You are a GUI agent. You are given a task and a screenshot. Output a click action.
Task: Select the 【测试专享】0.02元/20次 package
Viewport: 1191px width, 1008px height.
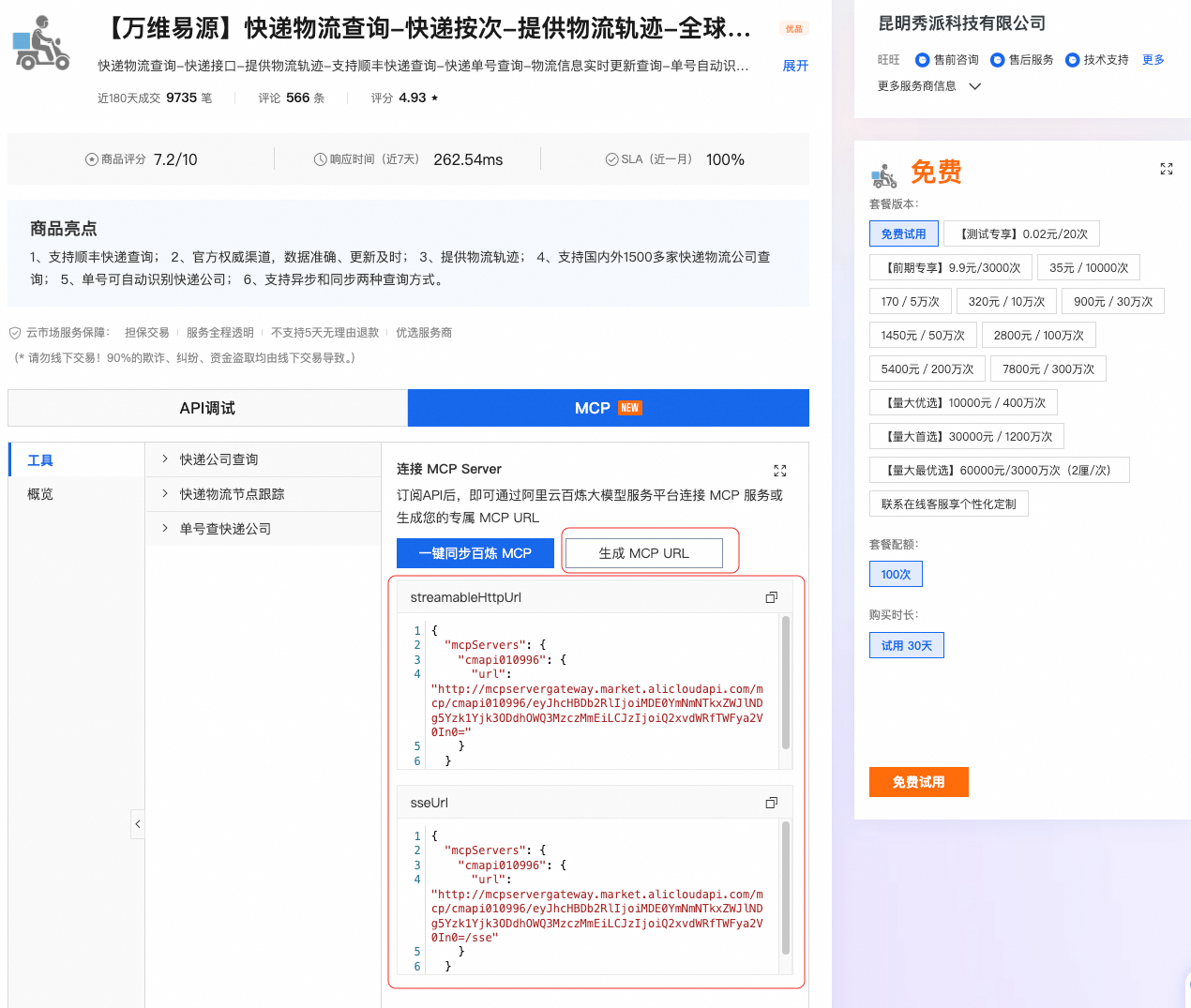1022,234
